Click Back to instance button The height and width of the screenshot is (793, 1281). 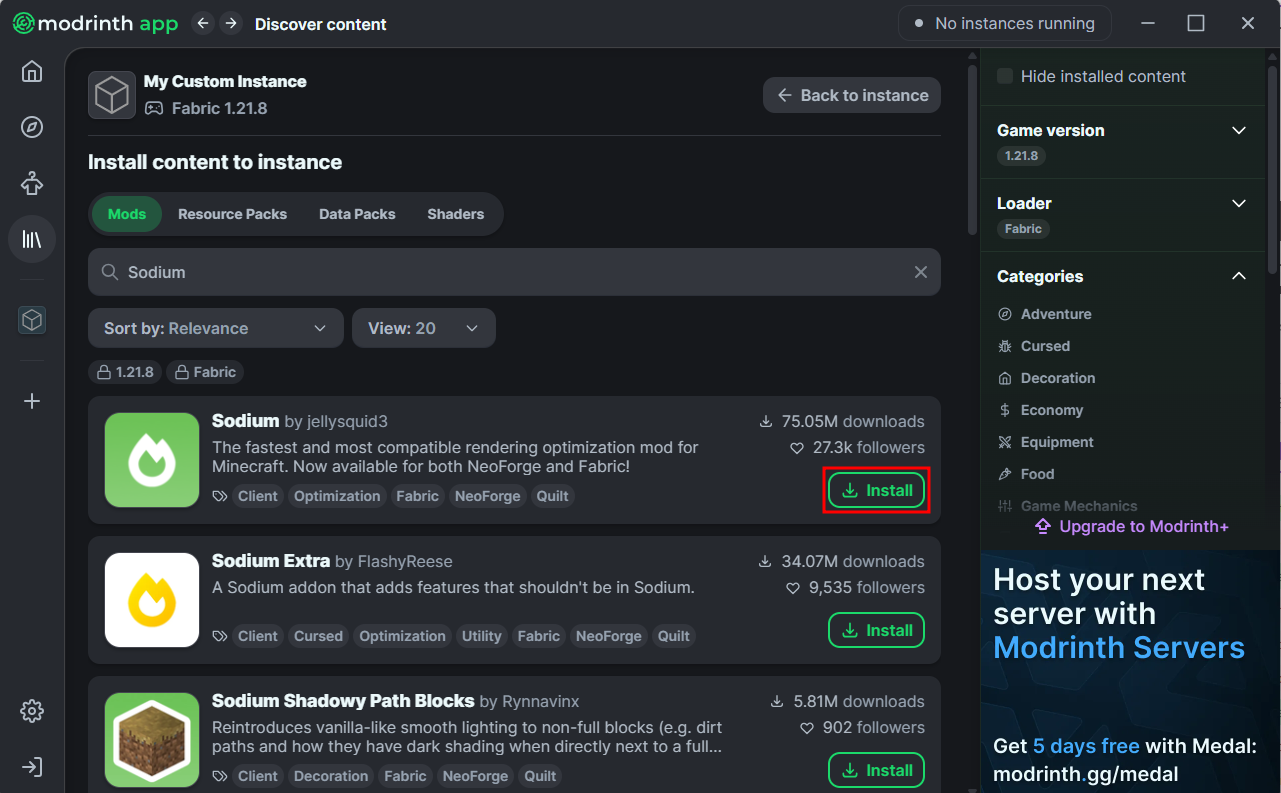click(x=852, y=95)
